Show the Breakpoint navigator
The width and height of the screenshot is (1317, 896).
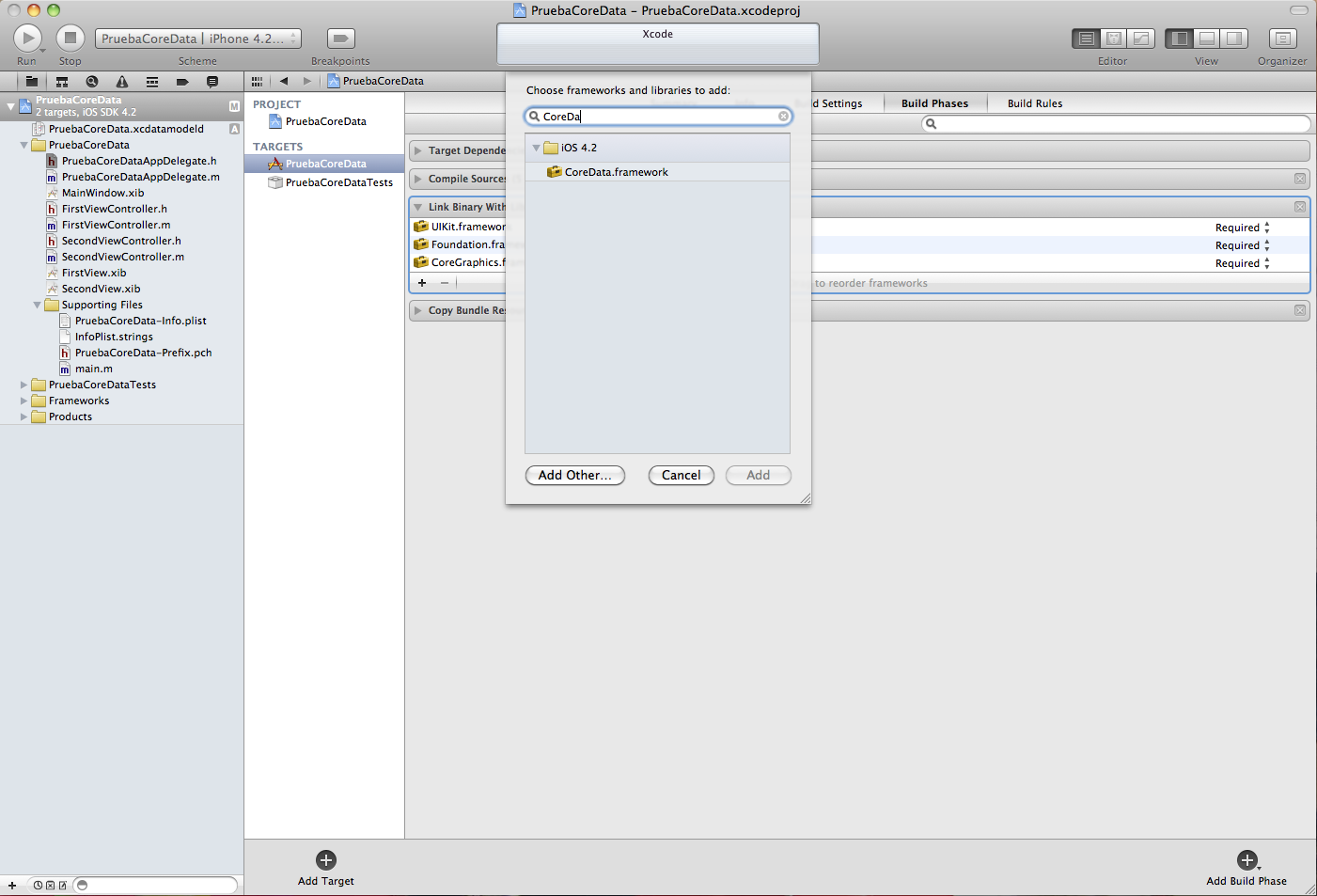tap(182, 82)
